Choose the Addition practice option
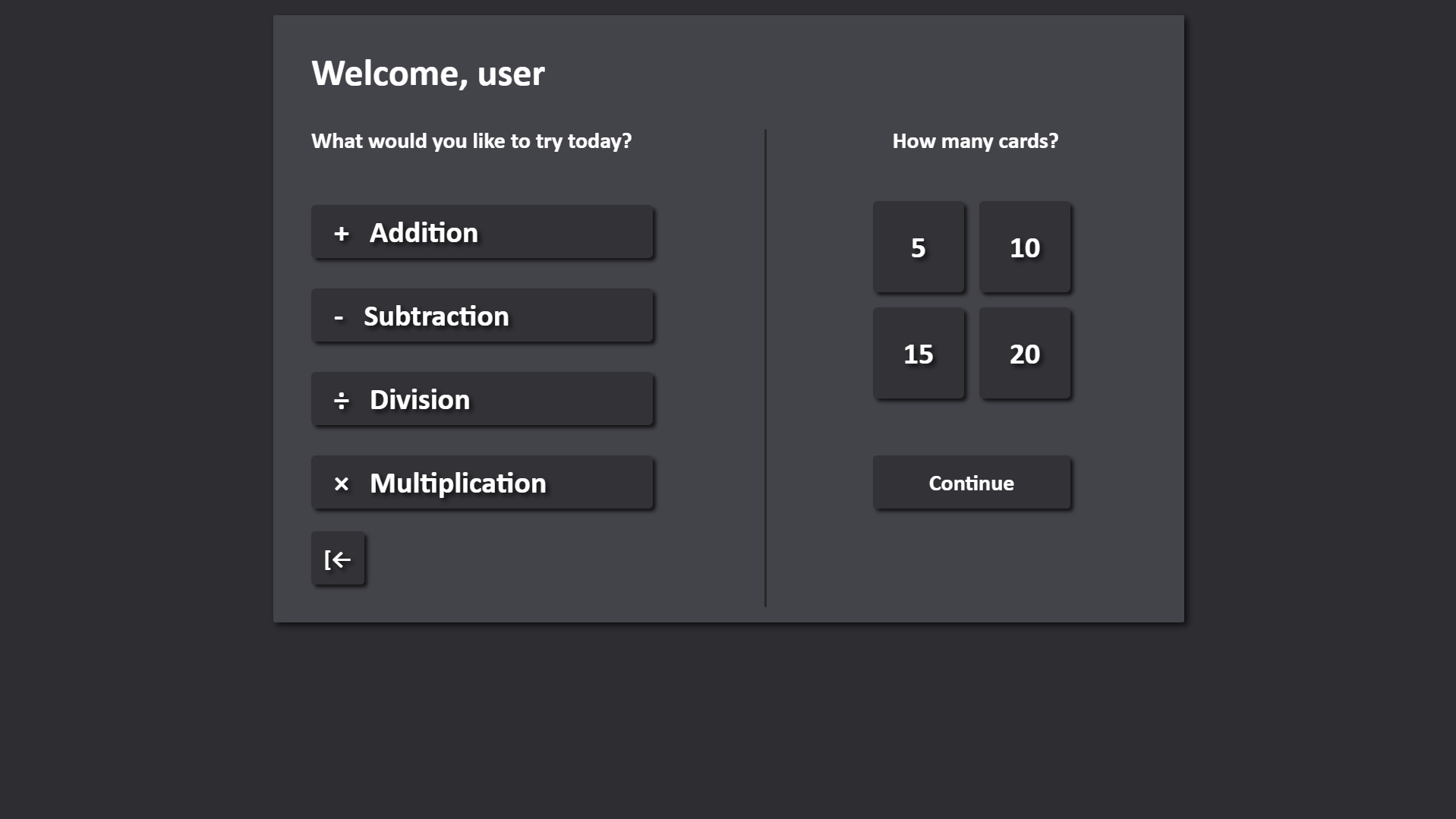 [x=424, y=233]
